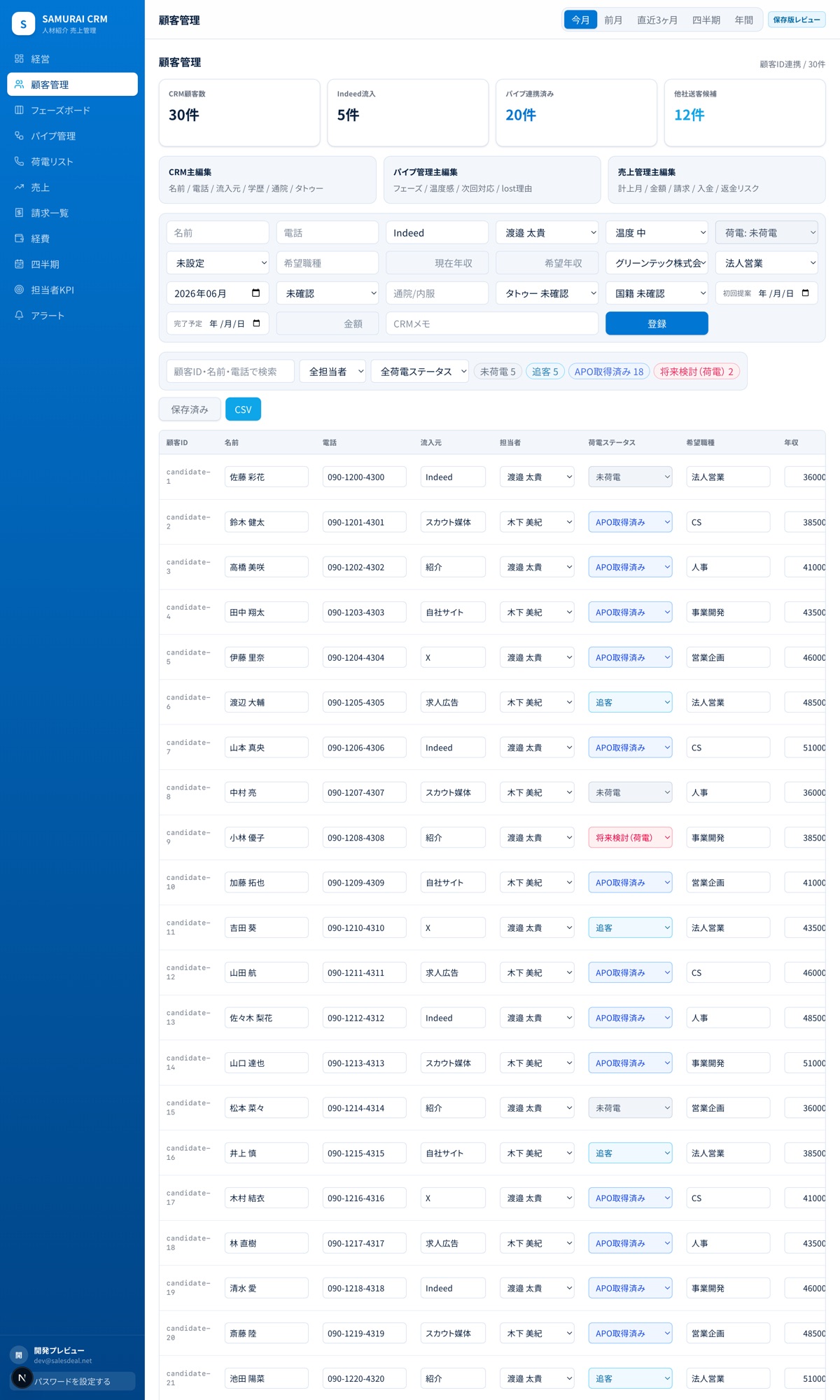The width and height of the screenshot is (840, 1400).
Task: Click the パイプ管理主編集 card
Action: click(x=492, y=180)
